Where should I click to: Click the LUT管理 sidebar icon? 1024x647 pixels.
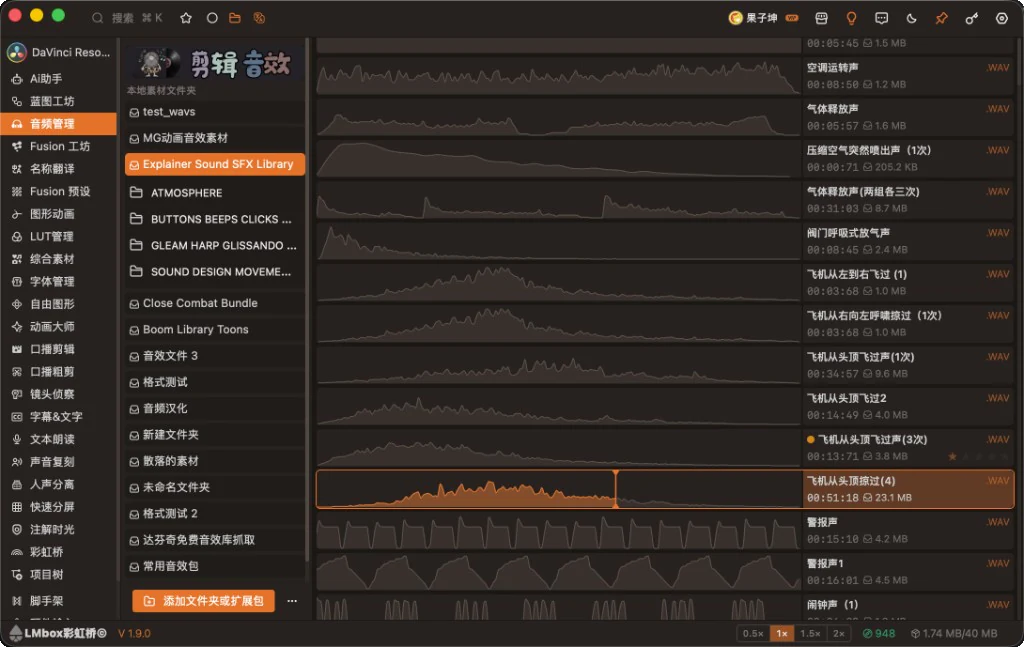(x=17, y=236)
